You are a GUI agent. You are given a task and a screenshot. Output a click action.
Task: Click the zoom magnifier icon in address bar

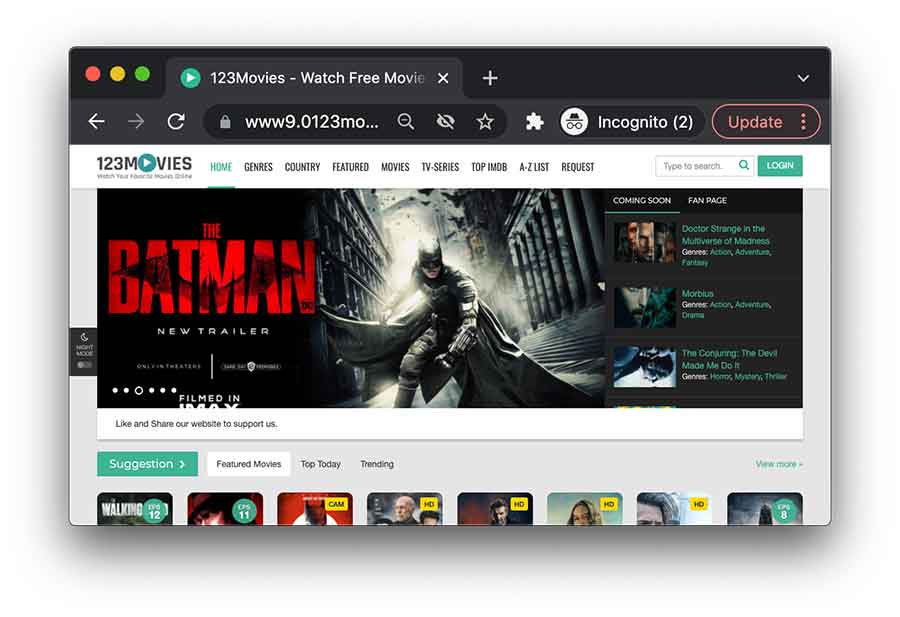(406, 122)
